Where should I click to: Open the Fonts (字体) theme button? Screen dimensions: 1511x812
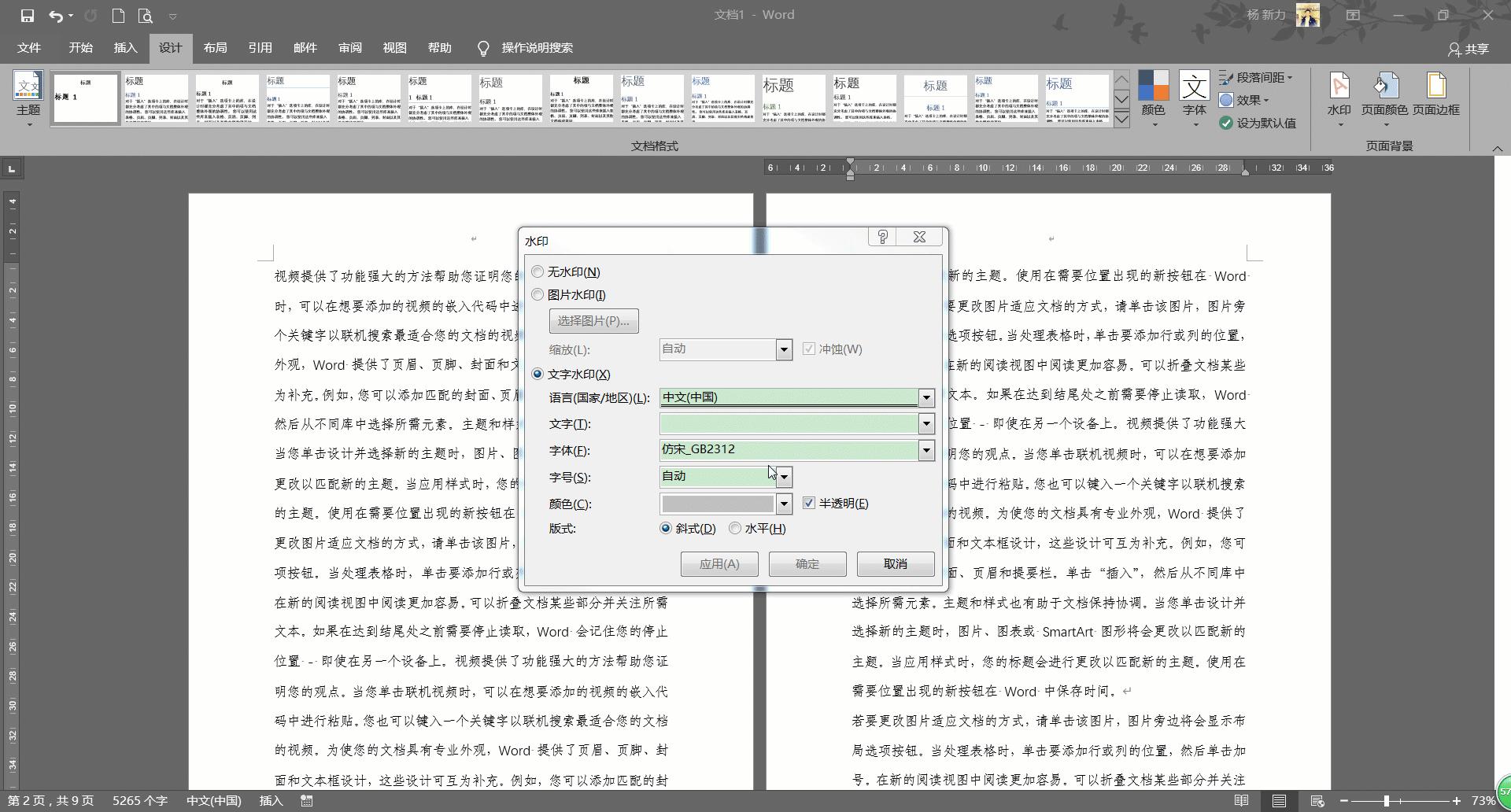point(1194,93)
